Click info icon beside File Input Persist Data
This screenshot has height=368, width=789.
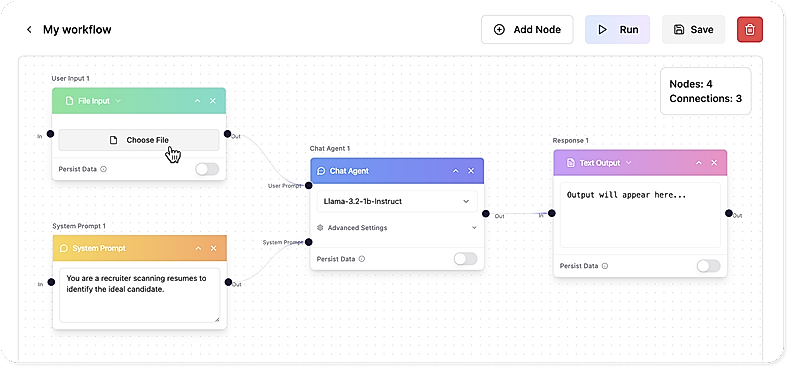pyautogui.click(x=103, y=169)
